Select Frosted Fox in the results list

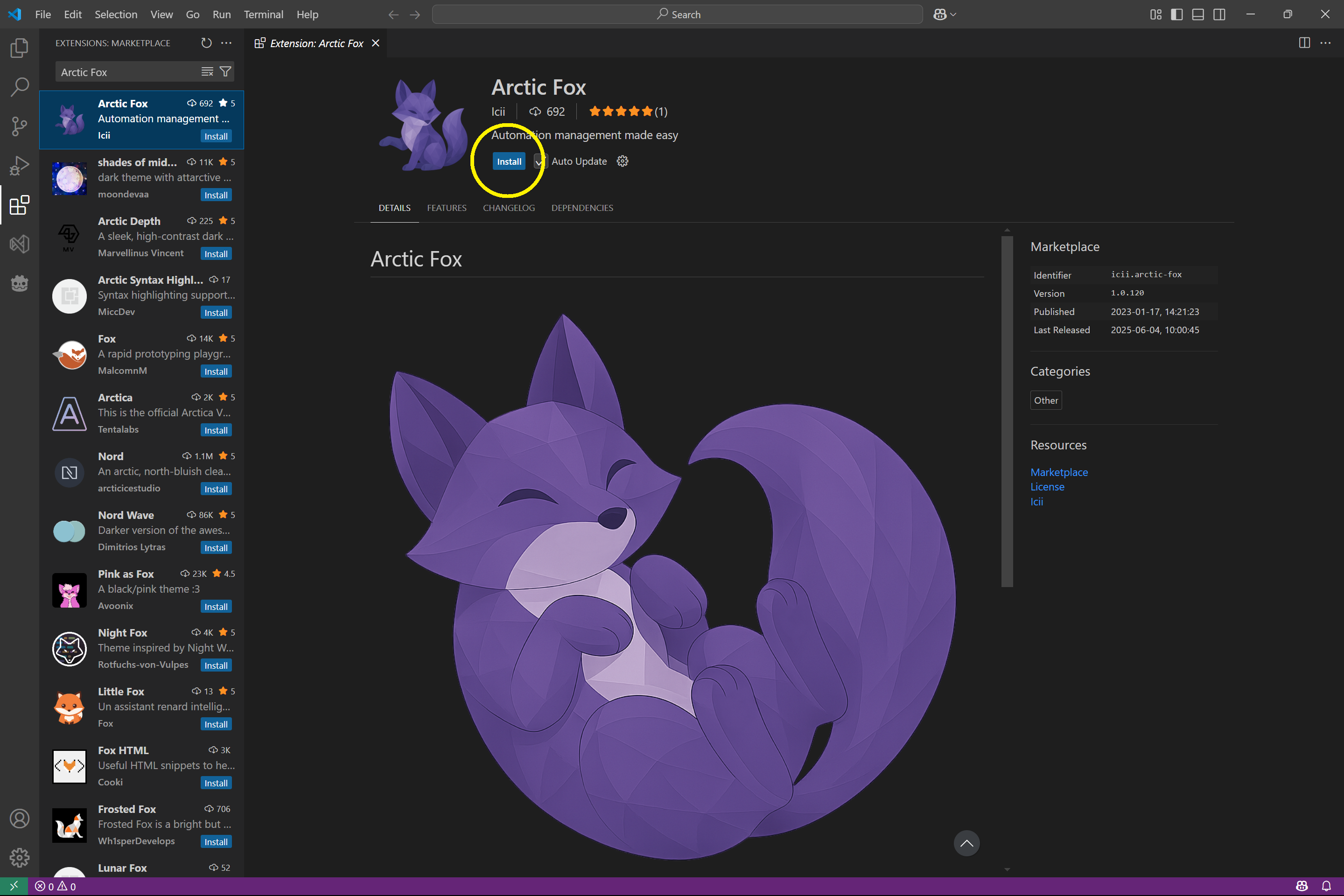[142, 825]
